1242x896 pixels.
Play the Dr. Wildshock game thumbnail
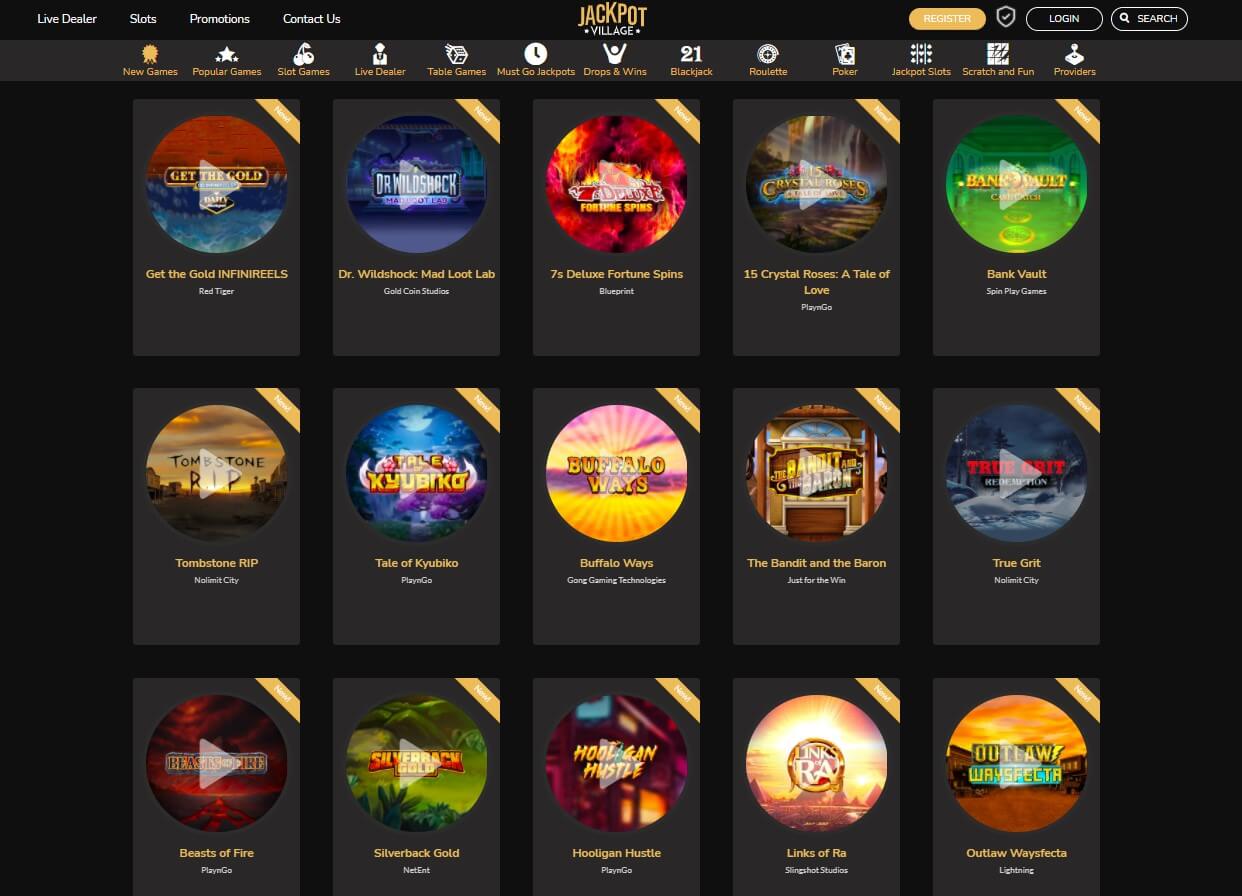[x=416, y=184]
